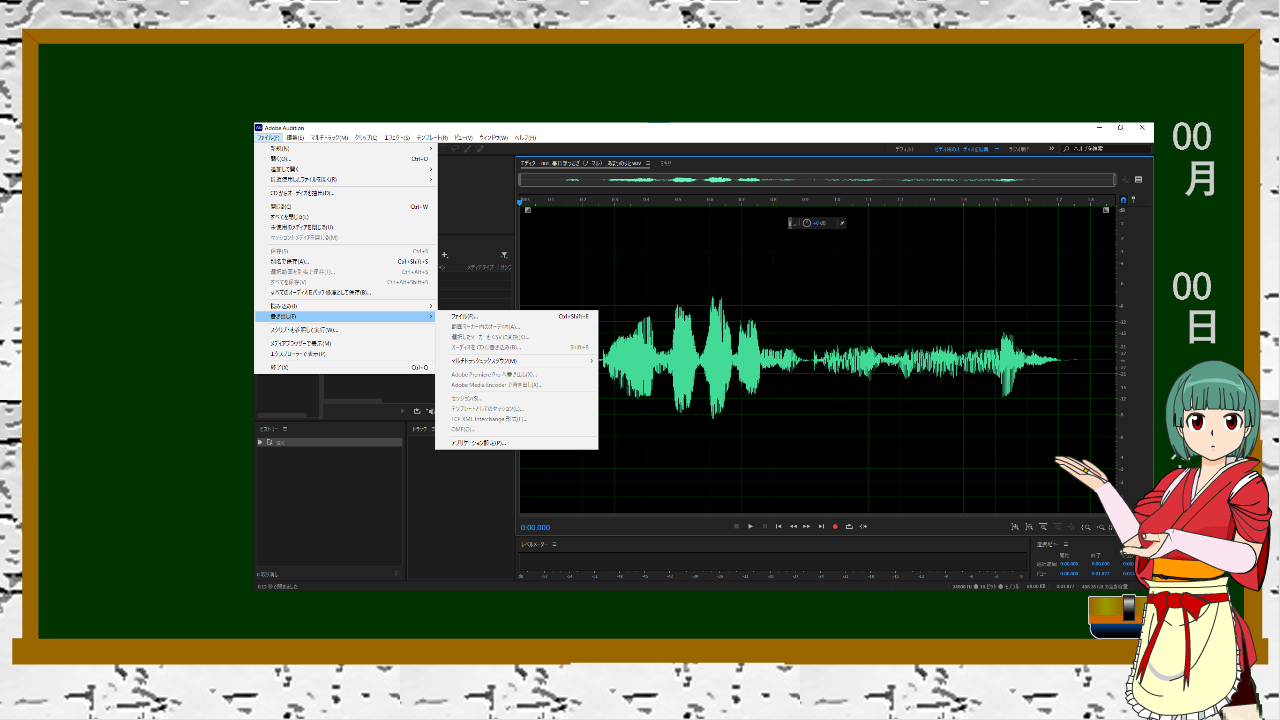
Task: Click the デフォルト workspace label
Action: click(906, 148)
